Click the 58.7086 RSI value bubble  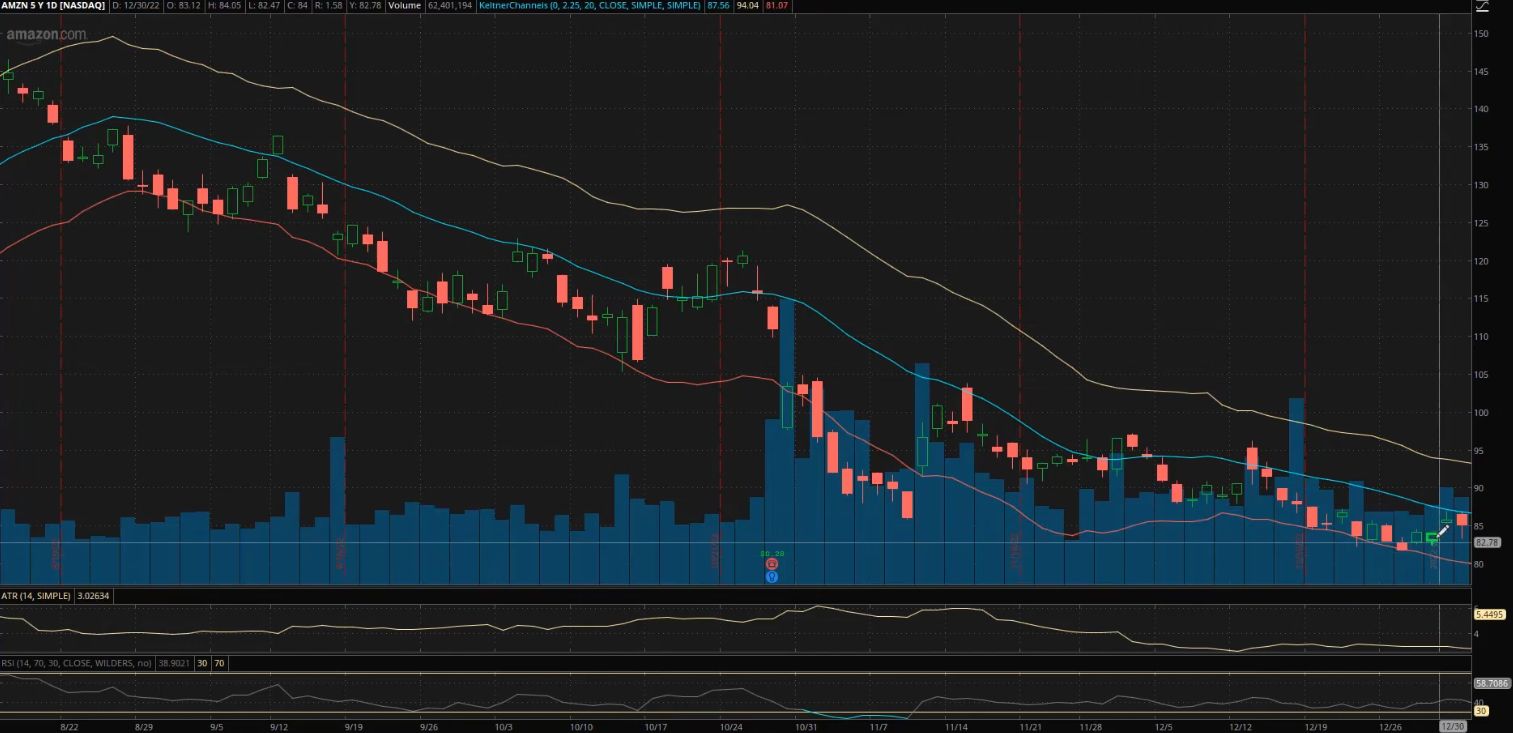click(x=1490, y=683)
